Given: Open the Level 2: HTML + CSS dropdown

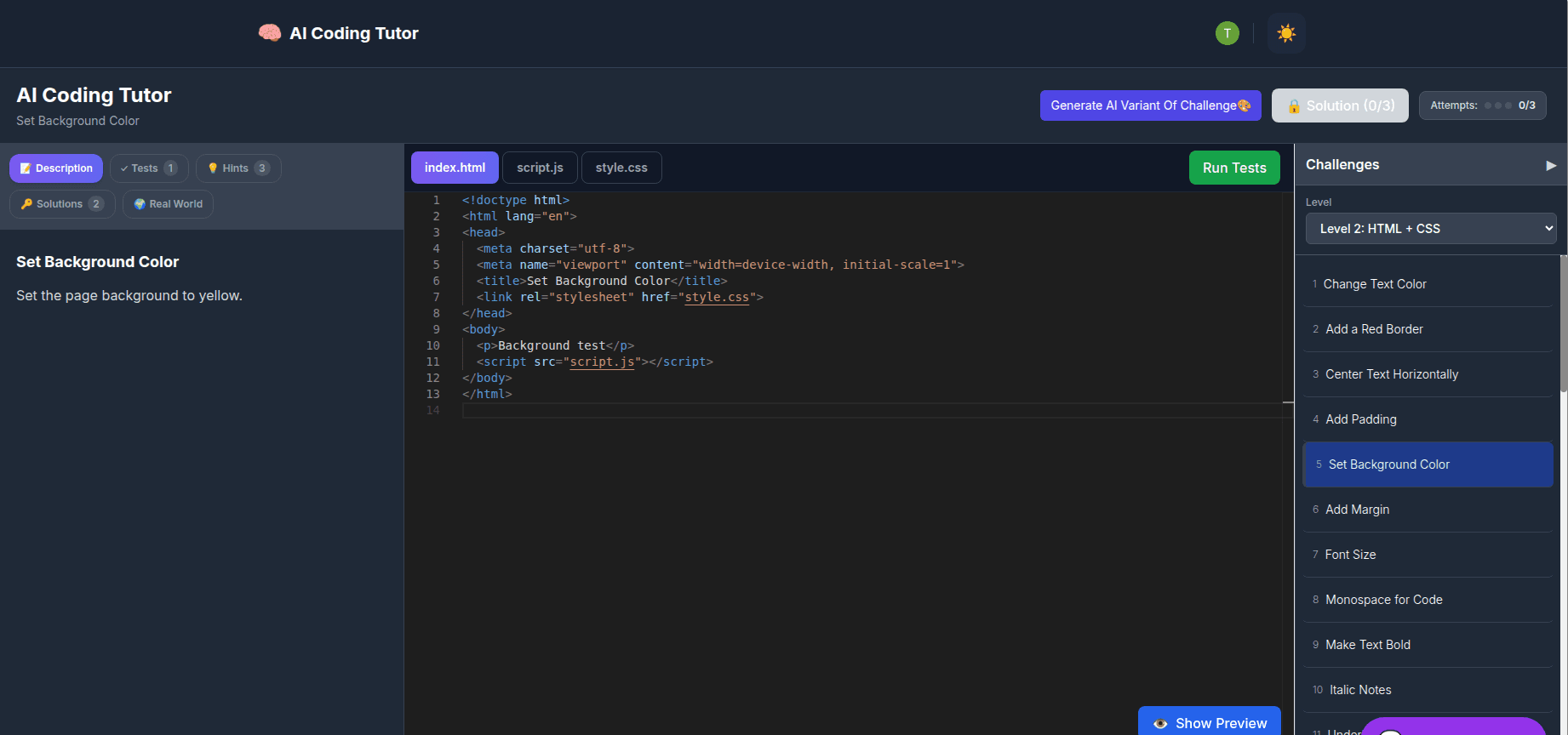Looking at the screenshot, I should click(1431, 229).
